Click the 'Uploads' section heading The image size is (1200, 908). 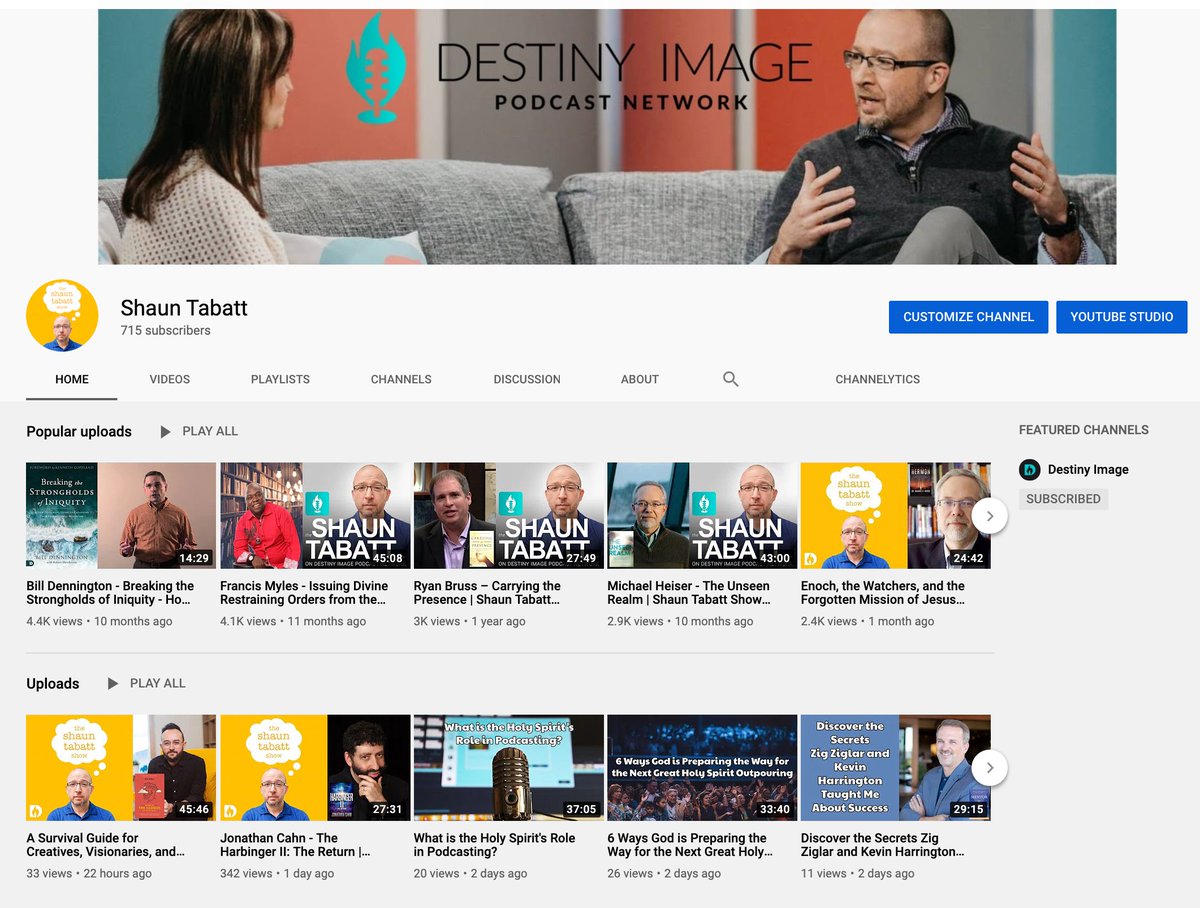coord(53,684)
